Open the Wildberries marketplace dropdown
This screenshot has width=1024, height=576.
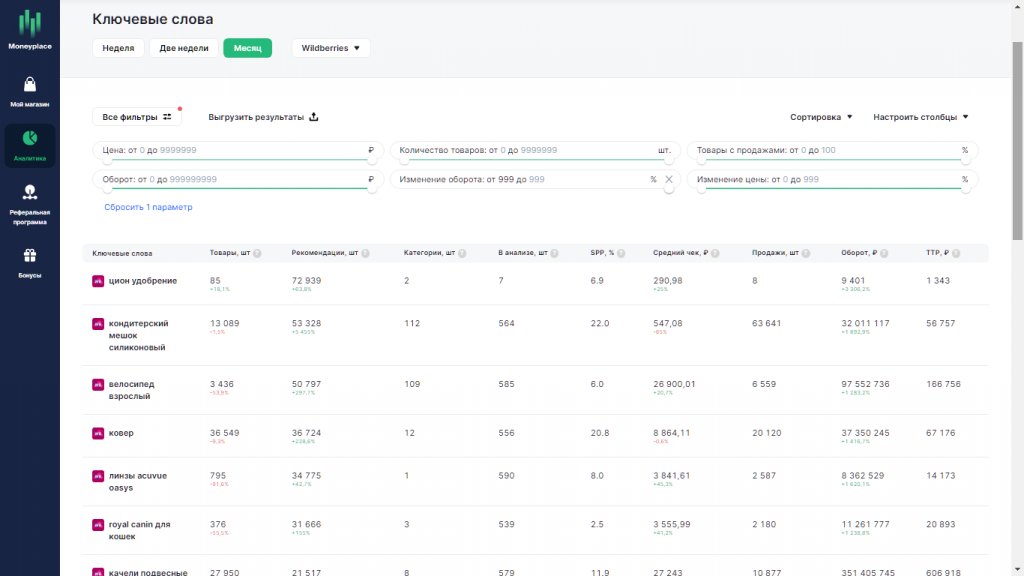tap(330, 47)
